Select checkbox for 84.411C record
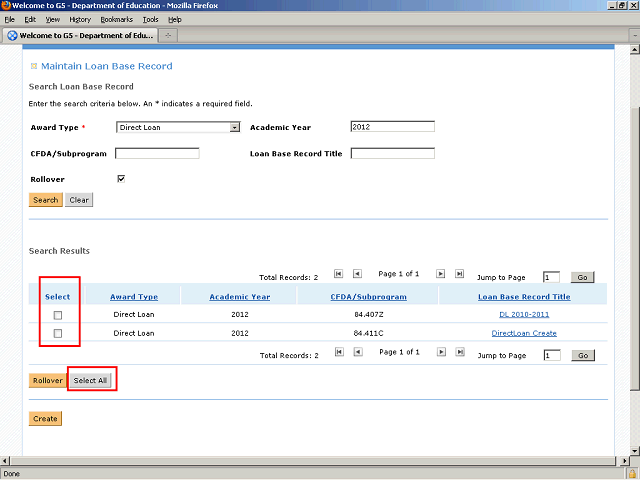Image resolution: width=640 pixels, height=480 pixels. [x=58, y=333]
